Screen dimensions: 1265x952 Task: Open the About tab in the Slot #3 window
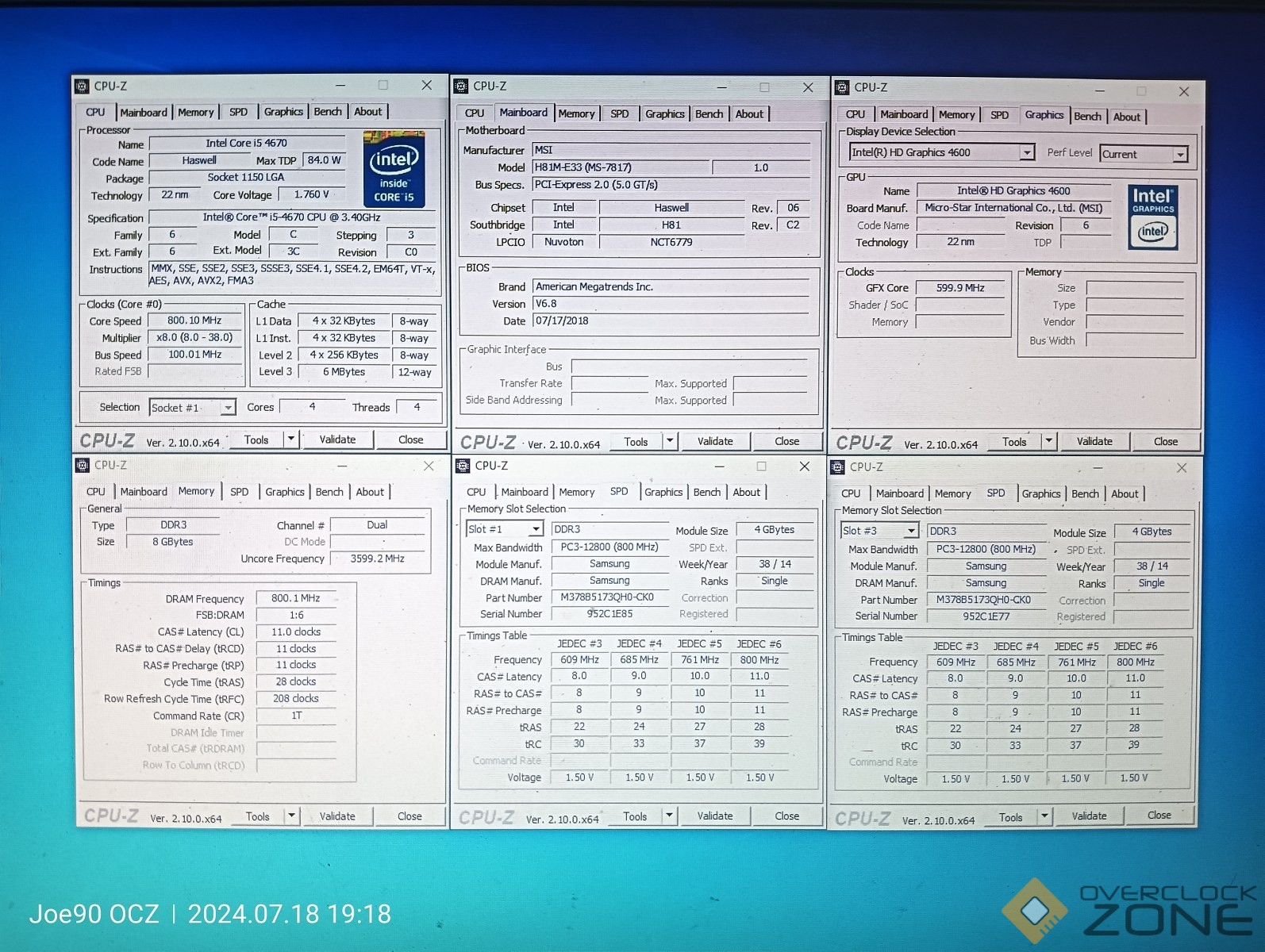tap(1125, 494)
